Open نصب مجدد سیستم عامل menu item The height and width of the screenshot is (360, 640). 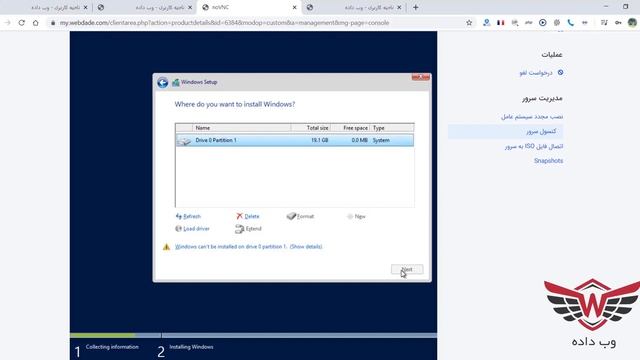coord(532,117)
